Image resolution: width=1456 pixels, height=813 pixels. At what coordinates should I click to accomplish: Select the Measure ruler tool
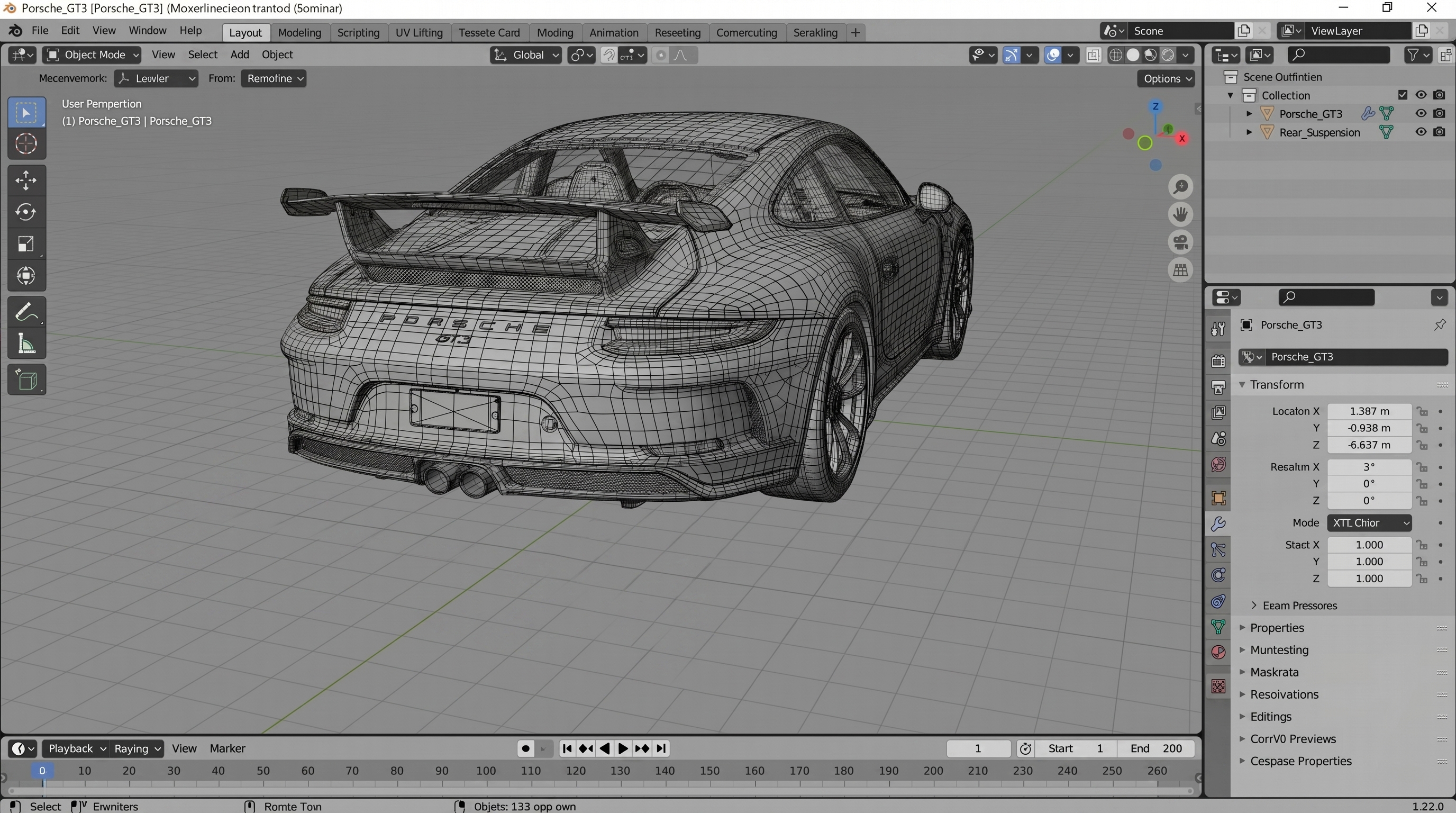tap(26, 344)
